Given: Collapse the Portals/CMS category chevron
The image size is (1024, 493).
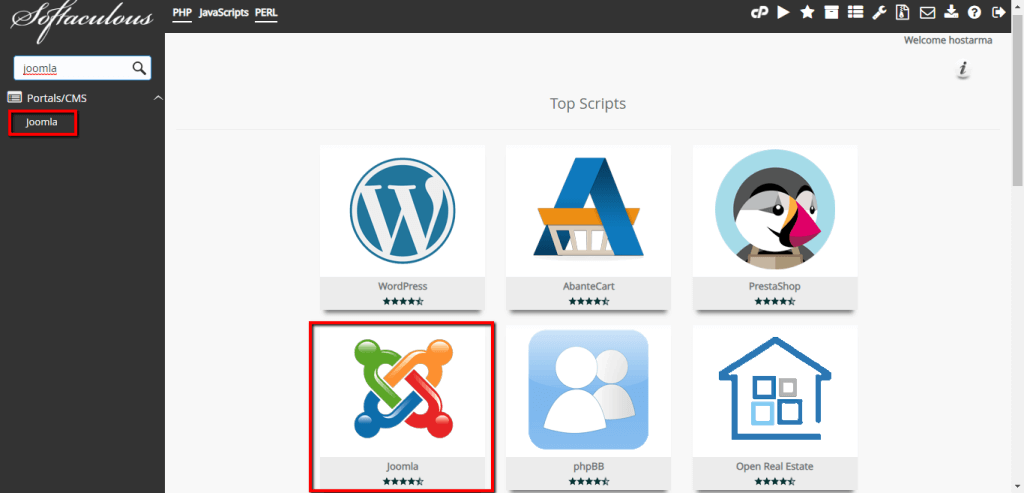Looking at the screenshot, I should click(157, 98).
